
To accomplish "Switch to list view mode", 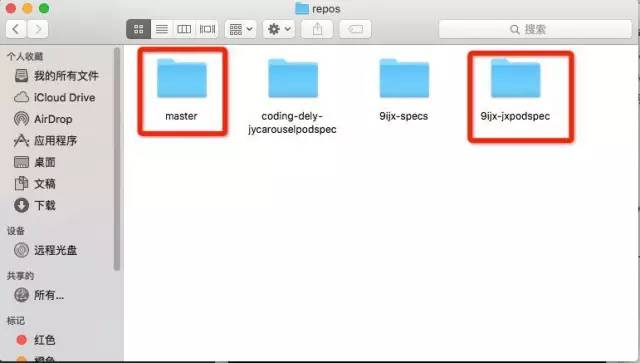I will pos(162,29).
